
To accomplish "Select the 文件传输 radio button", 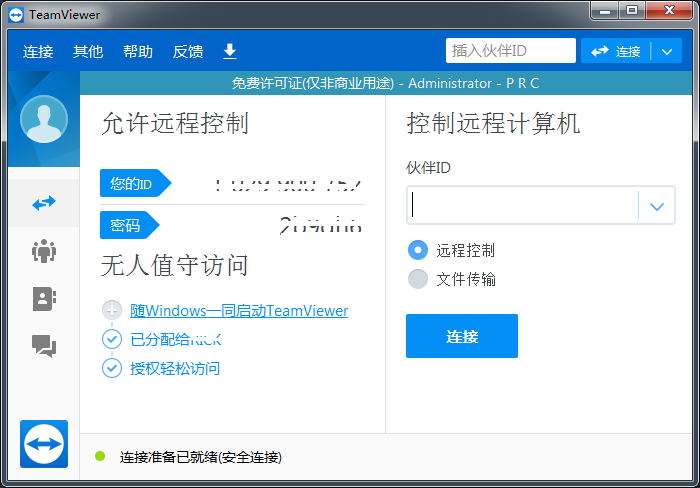I will [418, 279].
